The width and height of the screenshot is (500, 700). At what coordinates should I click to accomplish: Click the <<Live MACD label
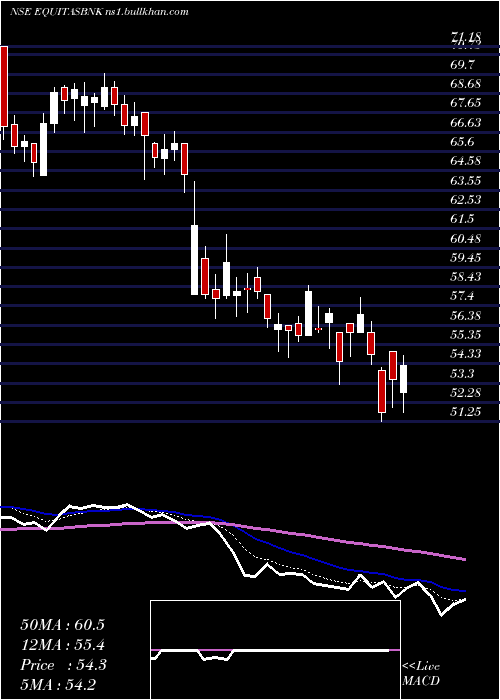click(x=421, y=674)
